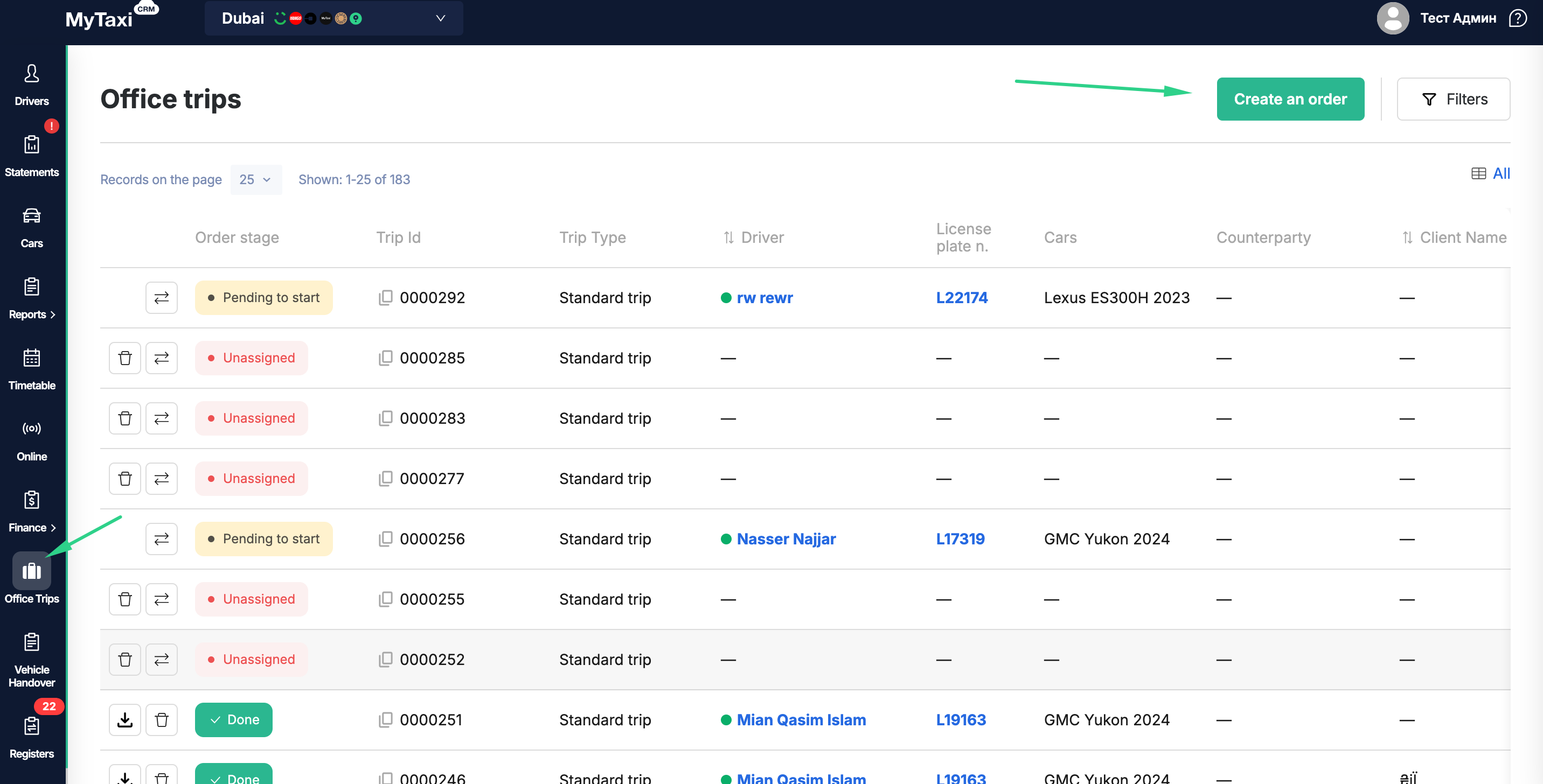This screenshot has width=1543, height=784.
Task: Reassign trip 0000252 with swap icon
Action: pos(162,660)
